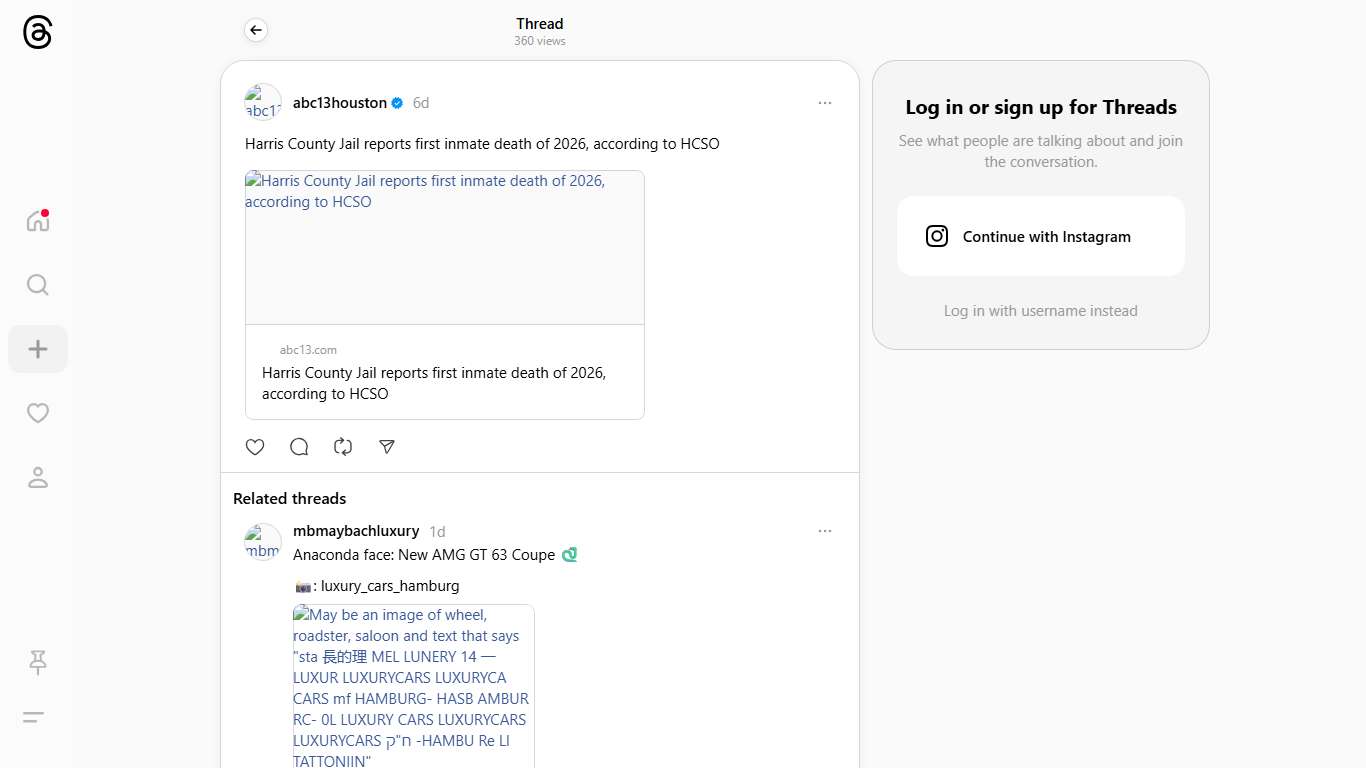Open the More menu at sidebar bottom
This screenshot has width=1366, height=768.
click(x=34, y=717)
